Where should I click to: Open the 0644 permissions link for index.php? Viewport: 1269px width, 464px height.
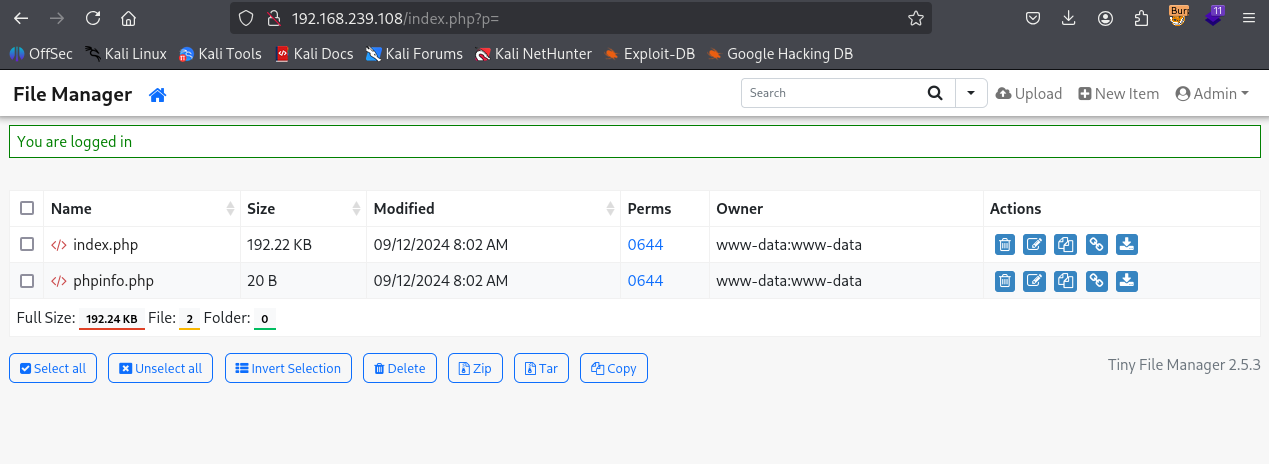(645, 245)
